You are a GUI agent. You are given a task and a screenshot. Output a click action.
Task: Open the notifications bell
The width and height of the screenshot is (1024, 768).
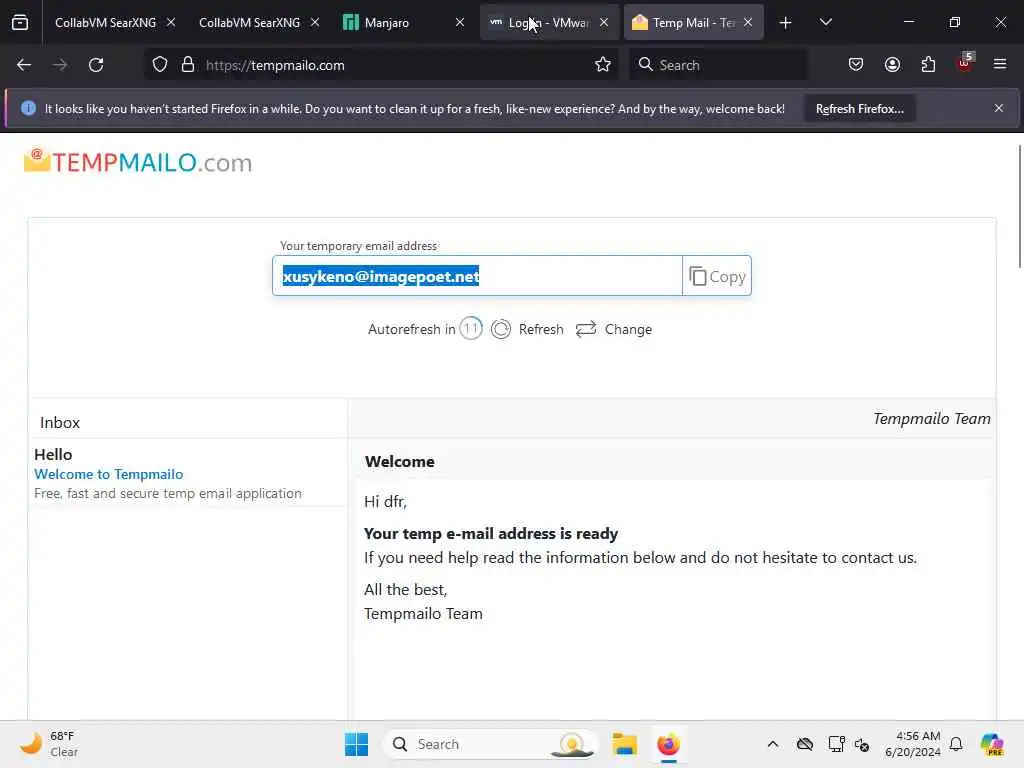pyautogui.click(x=956, y=744)
